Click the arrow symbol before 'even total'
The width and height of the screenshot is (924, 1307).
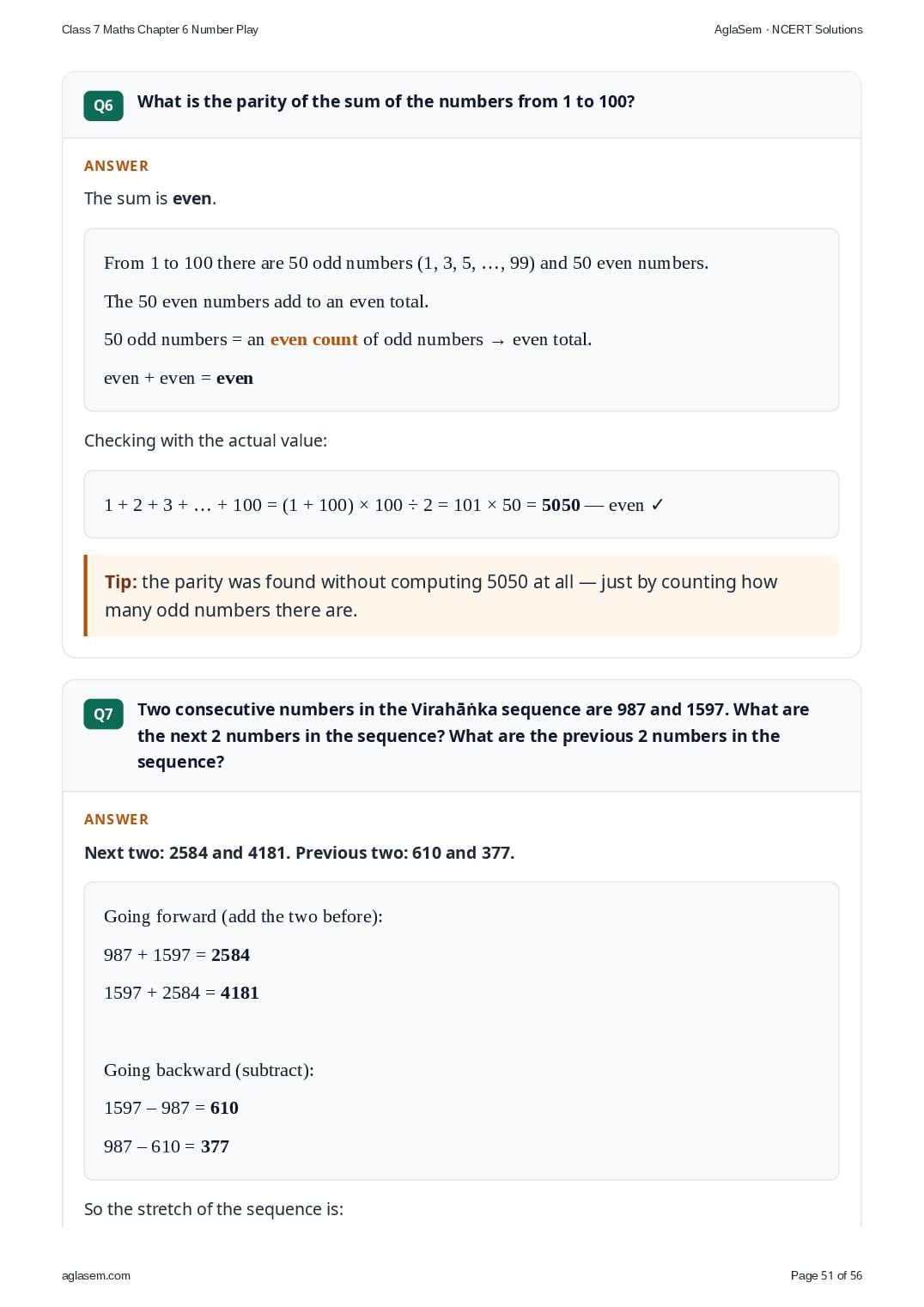(x=498, y=341)
